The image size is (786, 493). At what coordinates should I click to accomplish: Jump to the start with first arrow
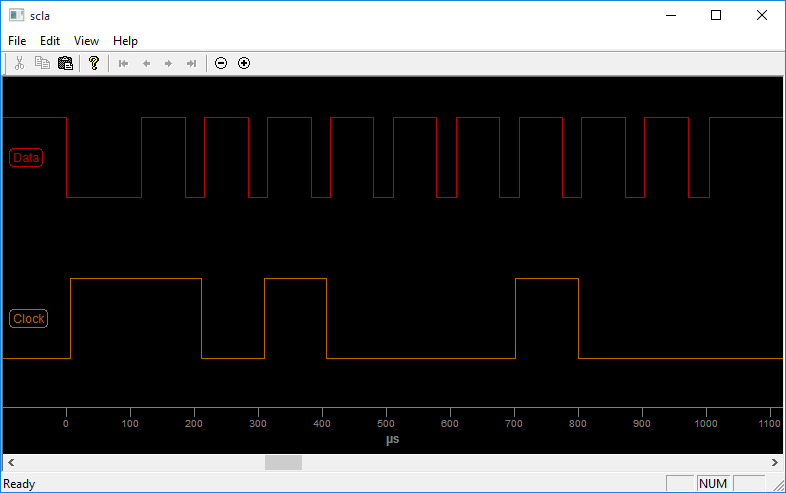tap(124, 63)
